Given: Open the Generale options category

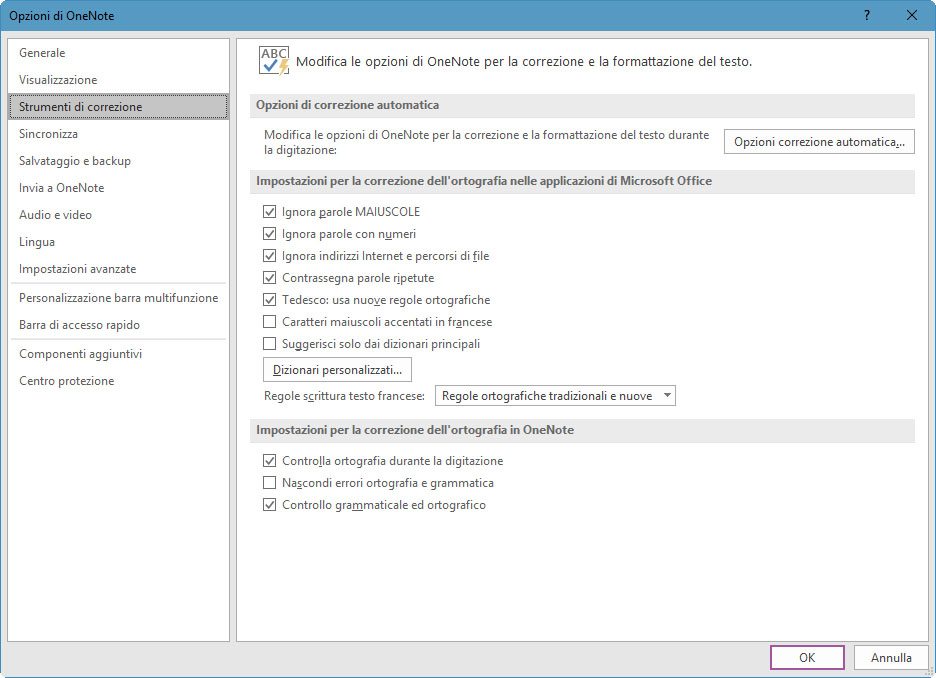Looking at the screenshot, I should (42, 53).
